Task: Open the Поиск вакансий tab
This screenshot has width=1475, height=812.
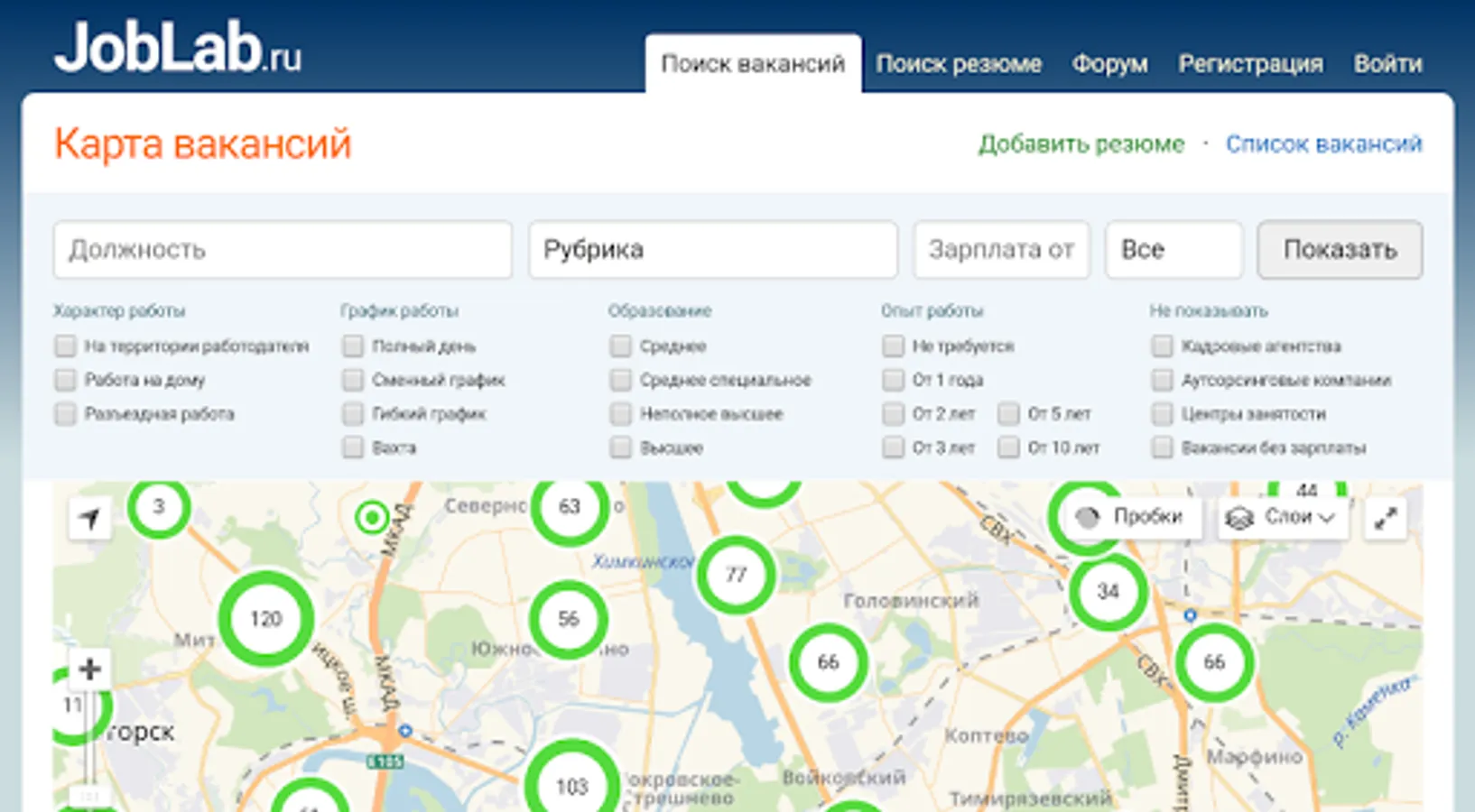Action: tap(753, 64)
